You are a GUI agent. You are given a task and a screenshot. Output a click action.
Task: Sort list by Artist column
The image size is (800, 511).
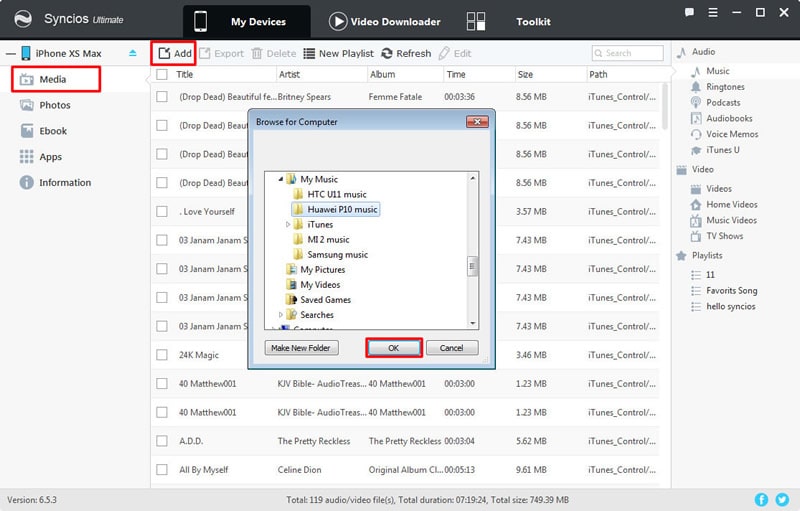coord(289,74)
